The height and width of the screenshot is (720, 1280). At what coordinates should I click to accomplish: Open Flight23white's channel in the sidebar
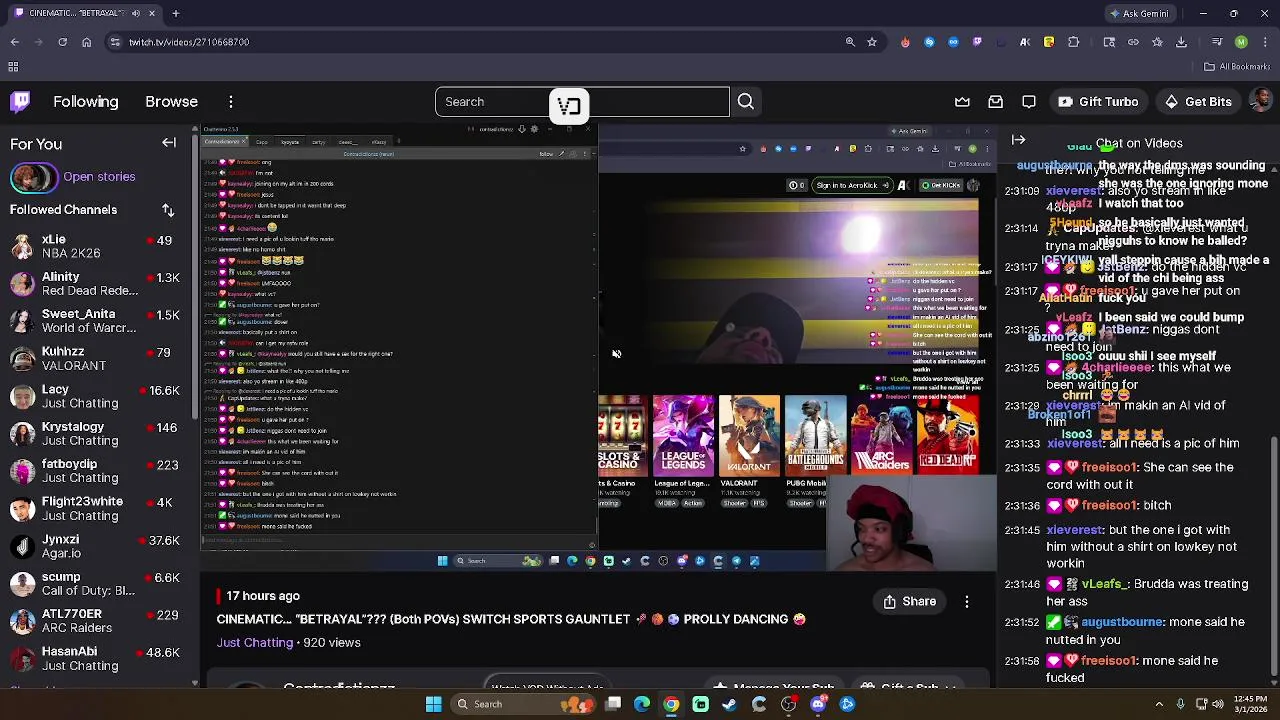point(97,509)
